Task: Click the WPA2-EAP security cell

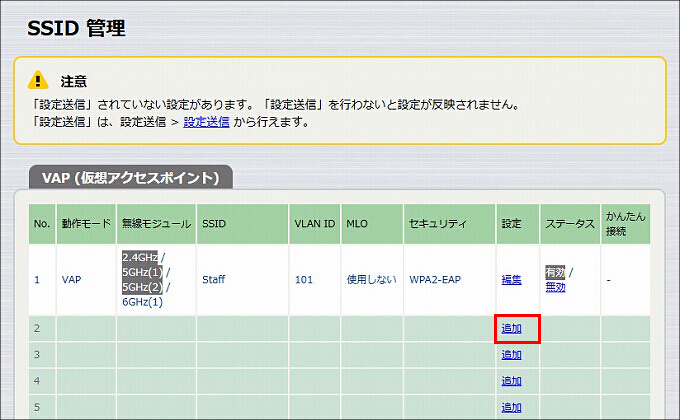Action: click(449, 280)
